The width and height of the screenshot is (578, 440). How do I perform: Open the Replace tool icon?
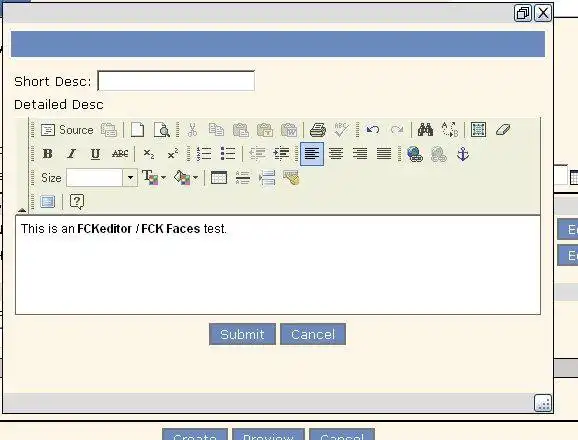(450, 130)
